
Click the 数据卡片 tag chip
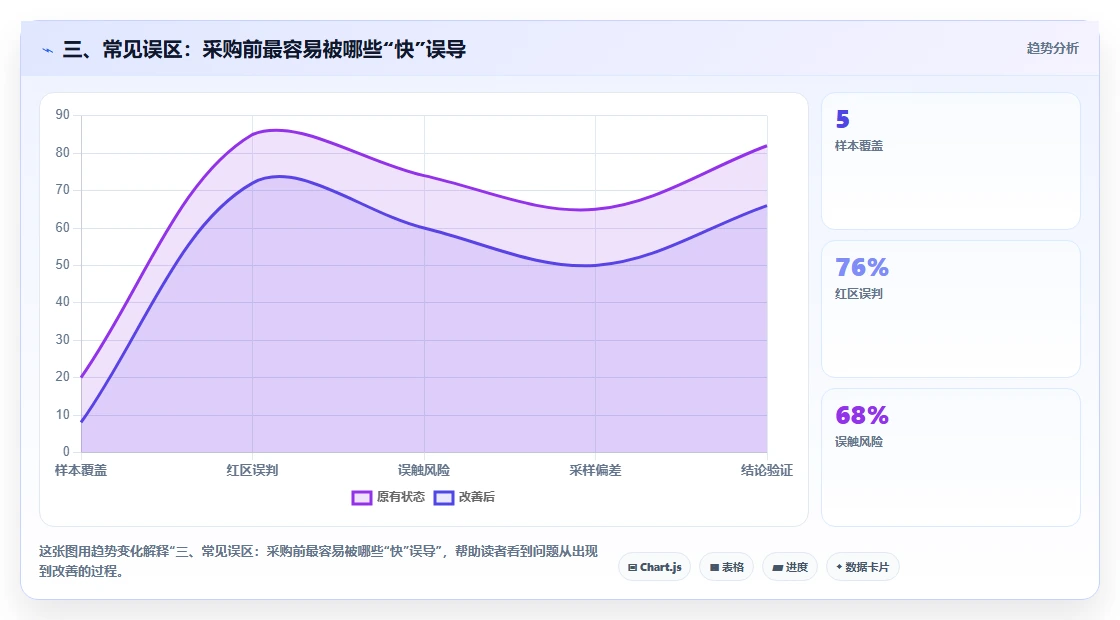pos(863,567)
